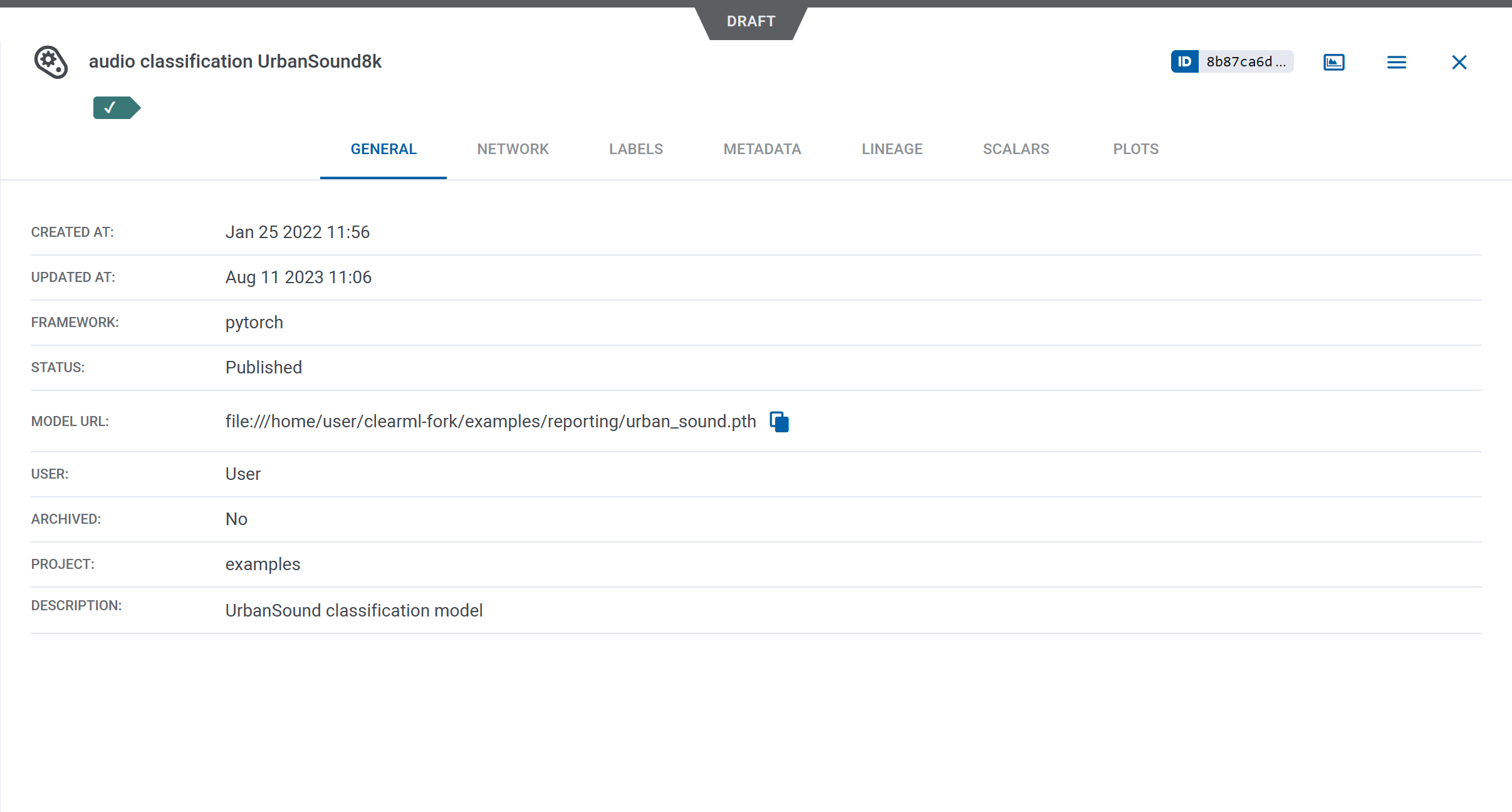Click the model gear icon beside the title
Screen dimensions: 1512x812
(50, 62)
